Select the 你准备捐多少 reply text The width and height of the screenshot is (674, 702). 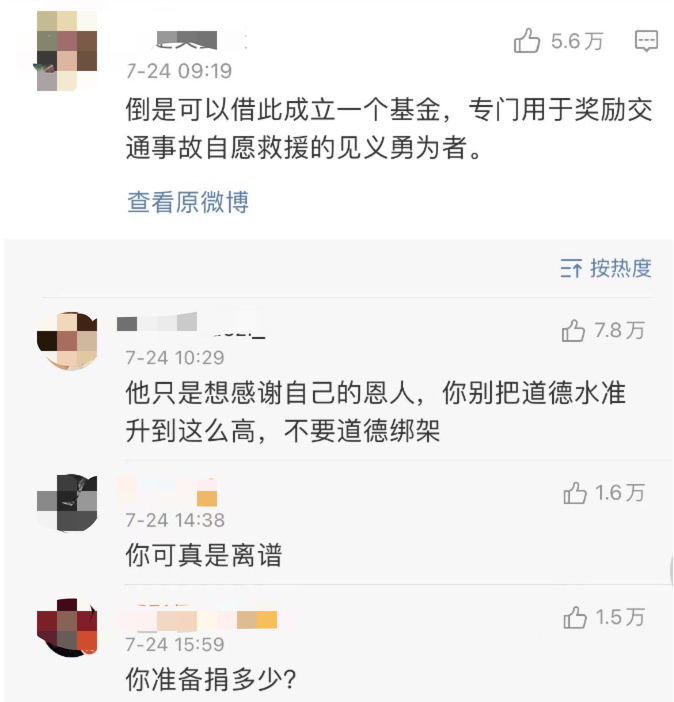point(210,681)
